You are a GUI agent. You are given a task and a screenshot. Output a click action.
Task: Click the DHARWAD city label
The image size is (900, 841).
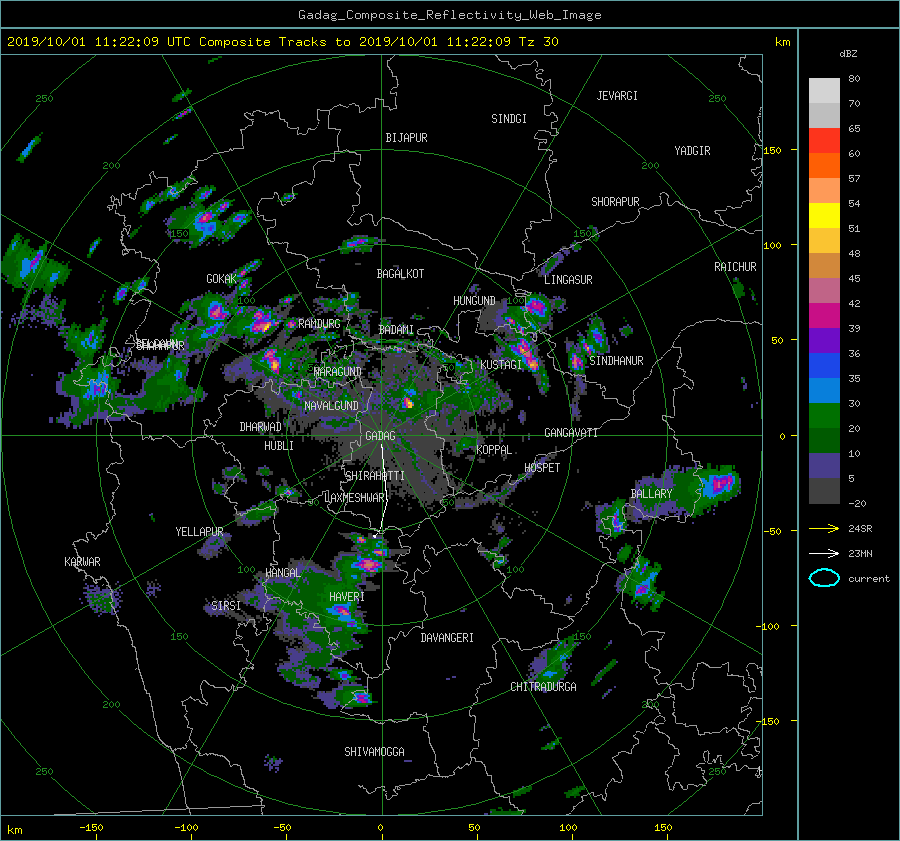(x=261, y=427)
